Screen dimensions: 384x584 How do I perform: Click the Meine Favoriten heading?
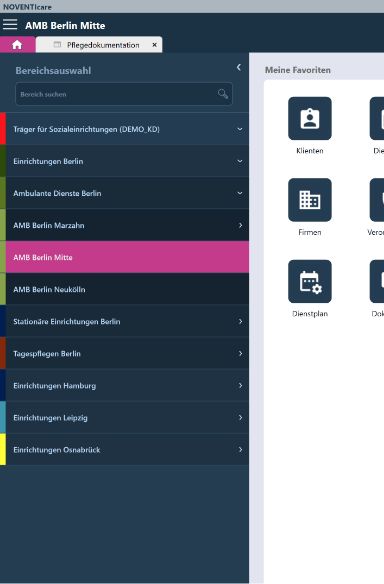[298, 70]
